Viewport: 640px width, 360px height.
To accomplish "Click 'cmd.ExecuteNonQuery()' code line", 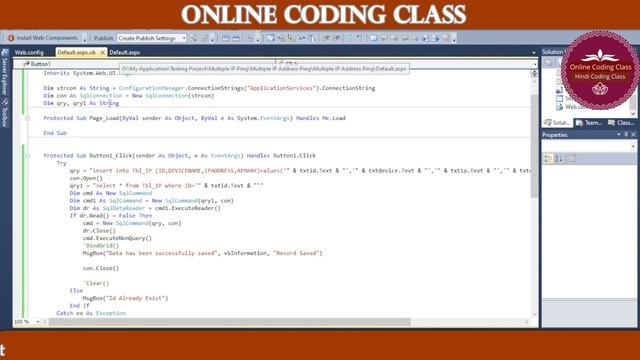I will [117, 238].
